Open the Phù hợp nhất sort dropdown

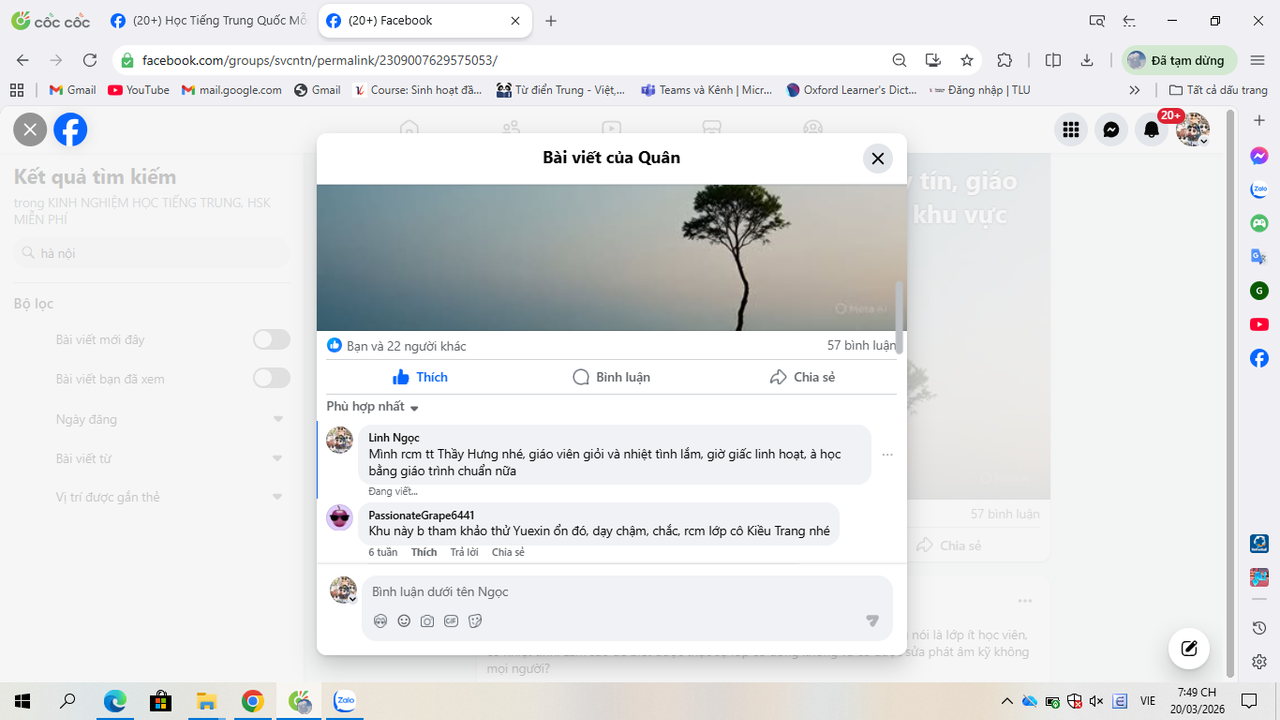372,407
